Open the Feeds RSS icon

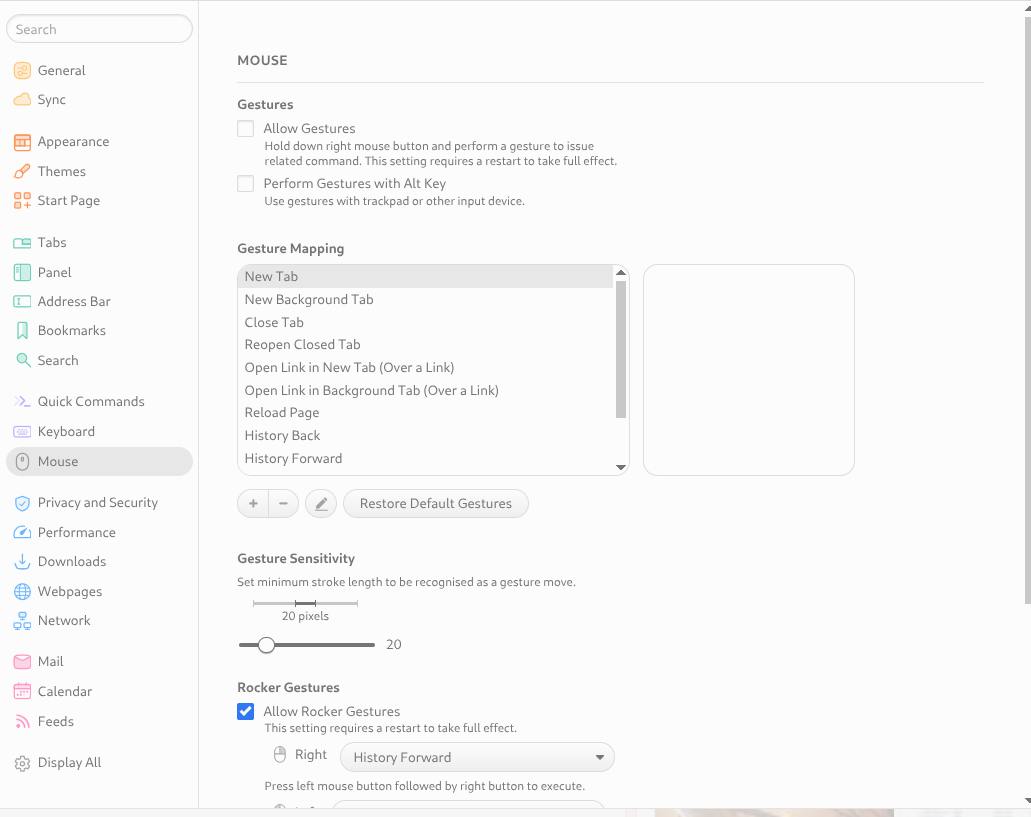pos(22,722)
